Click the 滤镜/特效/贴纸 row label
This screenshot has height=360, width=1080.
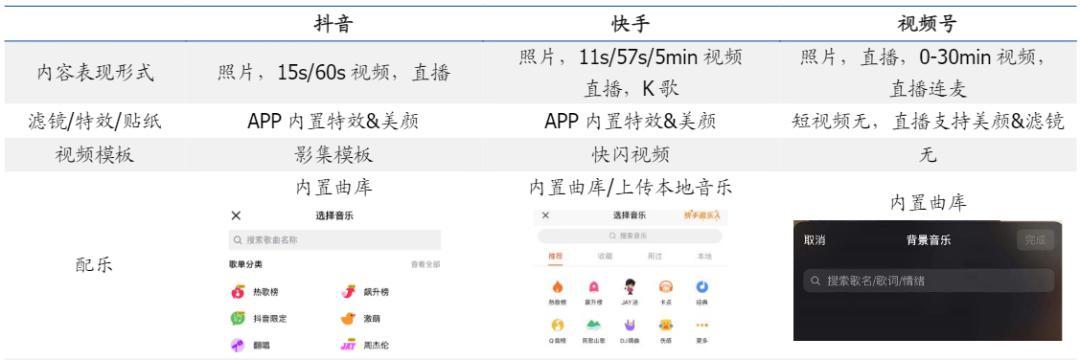point(94,121)
